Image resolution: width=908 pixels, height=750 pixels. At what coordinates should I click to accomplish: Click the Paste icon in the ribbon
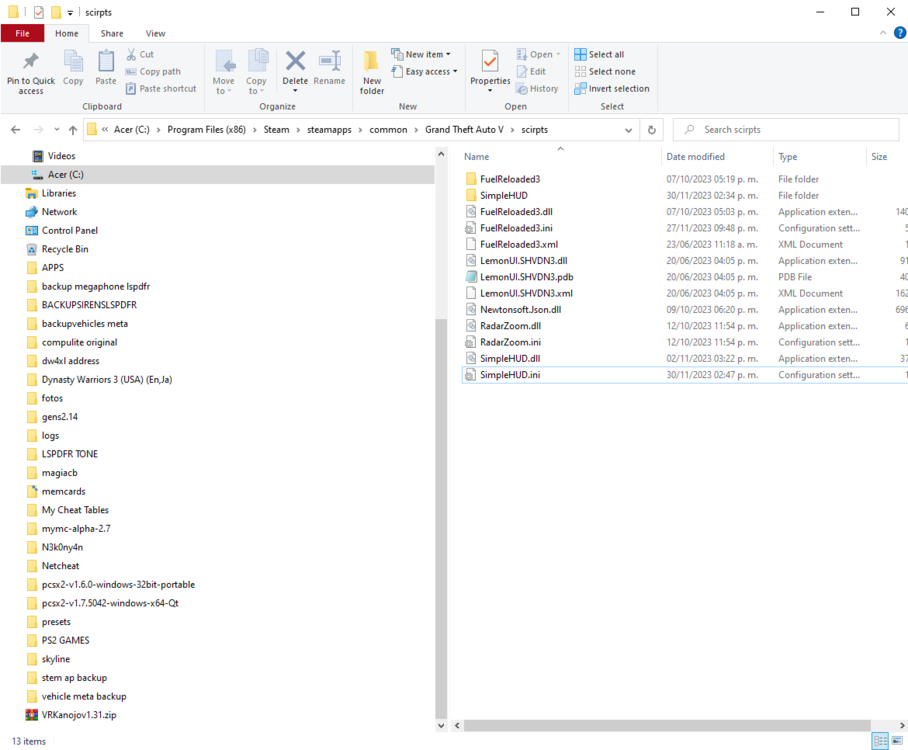click(105, 70)
